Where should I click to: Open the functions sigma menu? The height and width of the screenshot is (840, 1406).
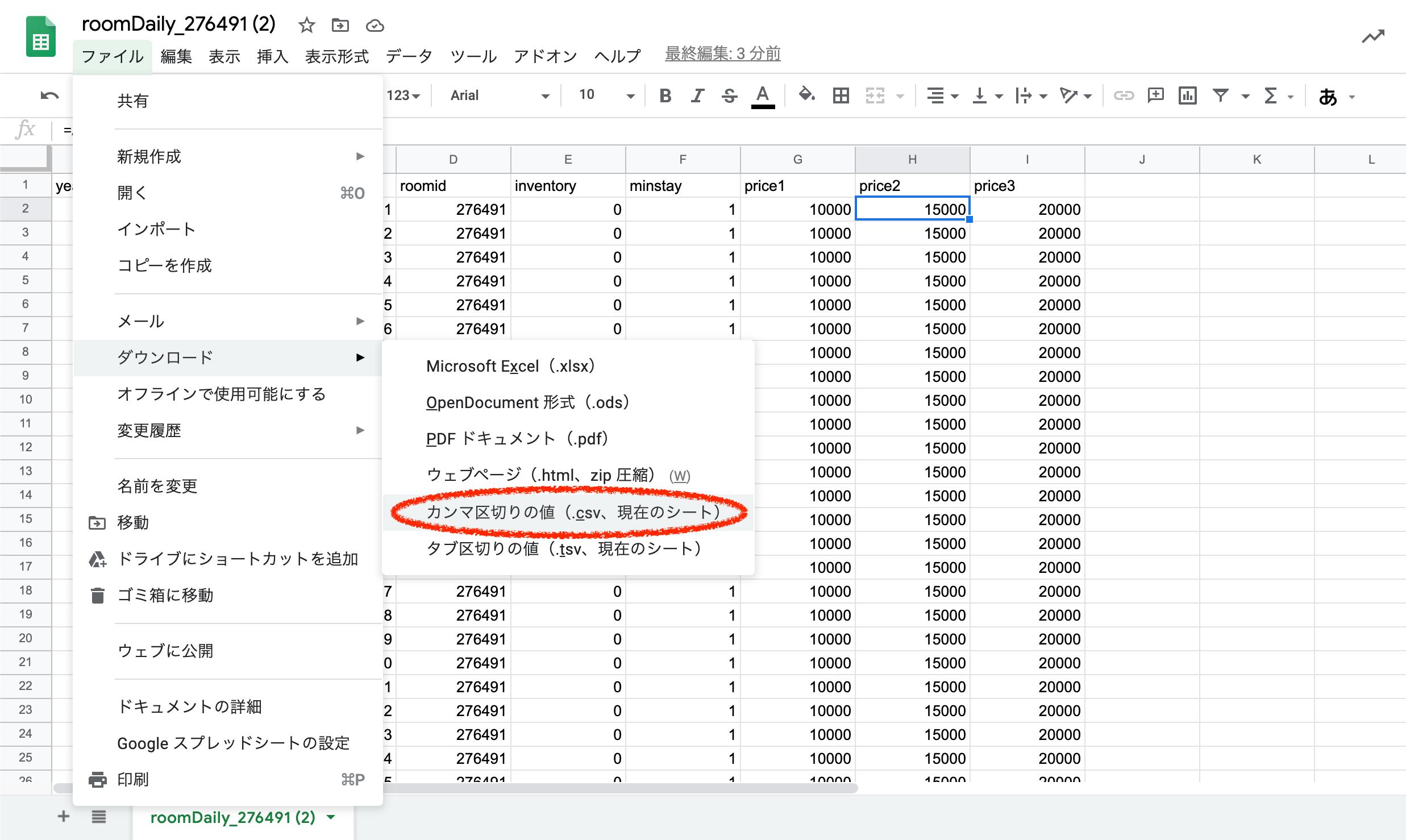click(x=1271, y=95)
